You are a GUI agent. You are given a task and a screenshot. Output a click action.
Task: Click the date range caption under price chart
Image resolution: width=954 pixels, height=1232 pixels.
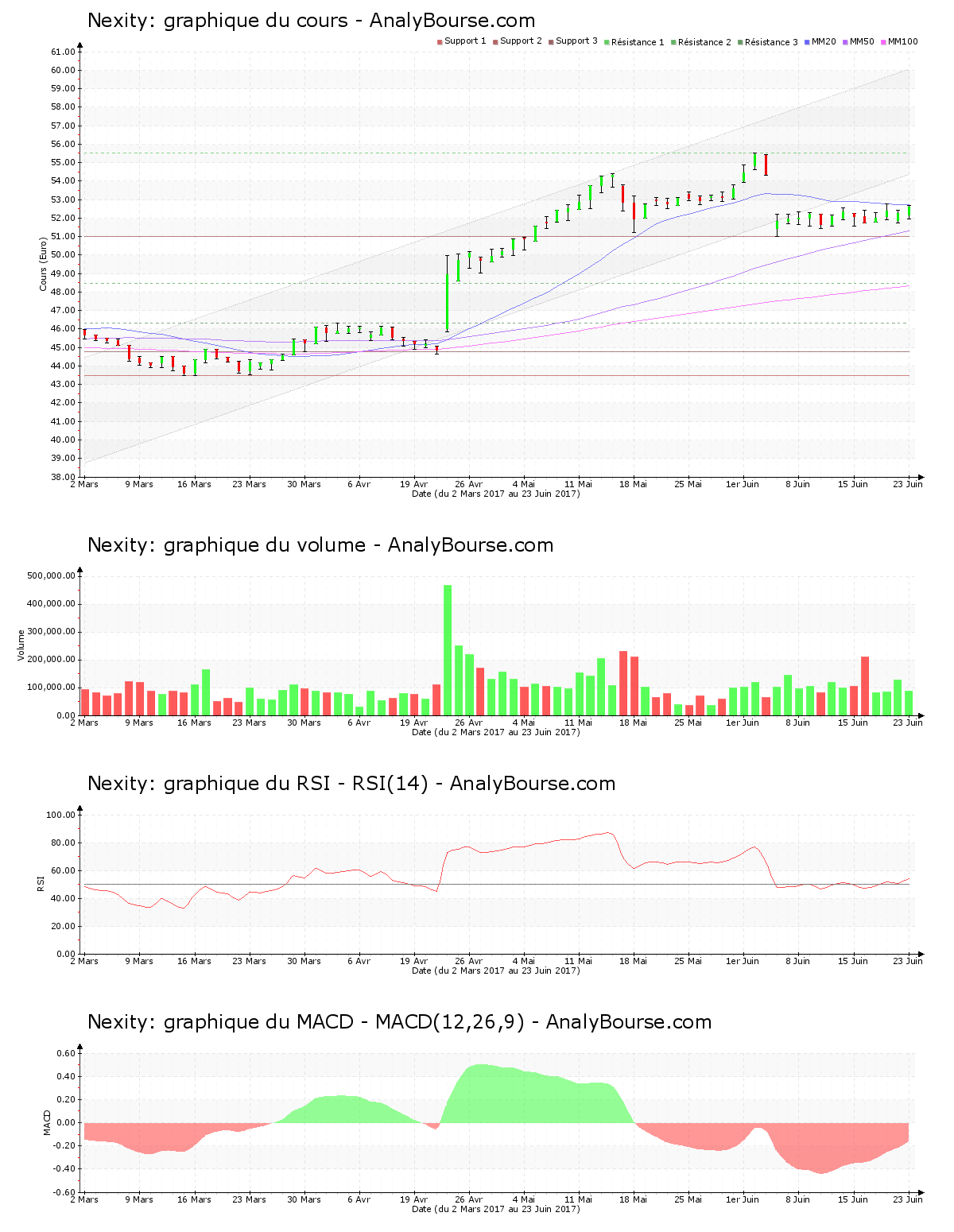click(496, 494)
